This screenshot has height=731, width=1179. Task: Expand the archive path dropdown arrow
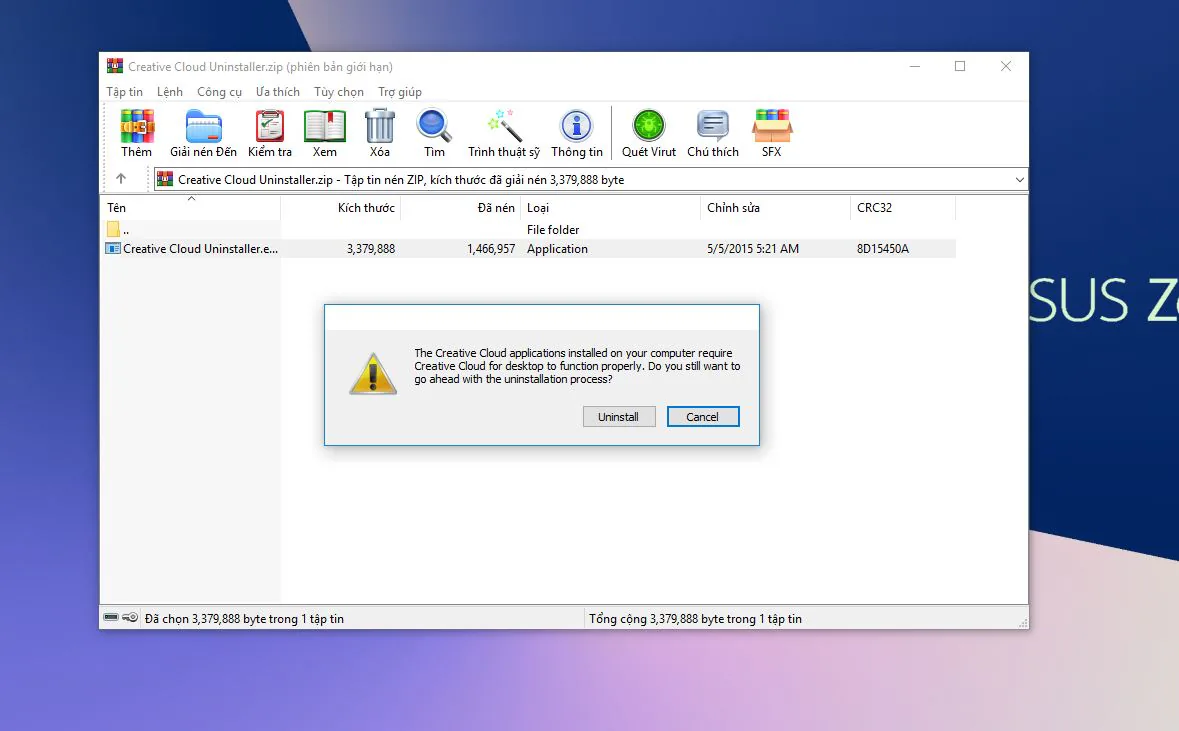pos(1020,180)
